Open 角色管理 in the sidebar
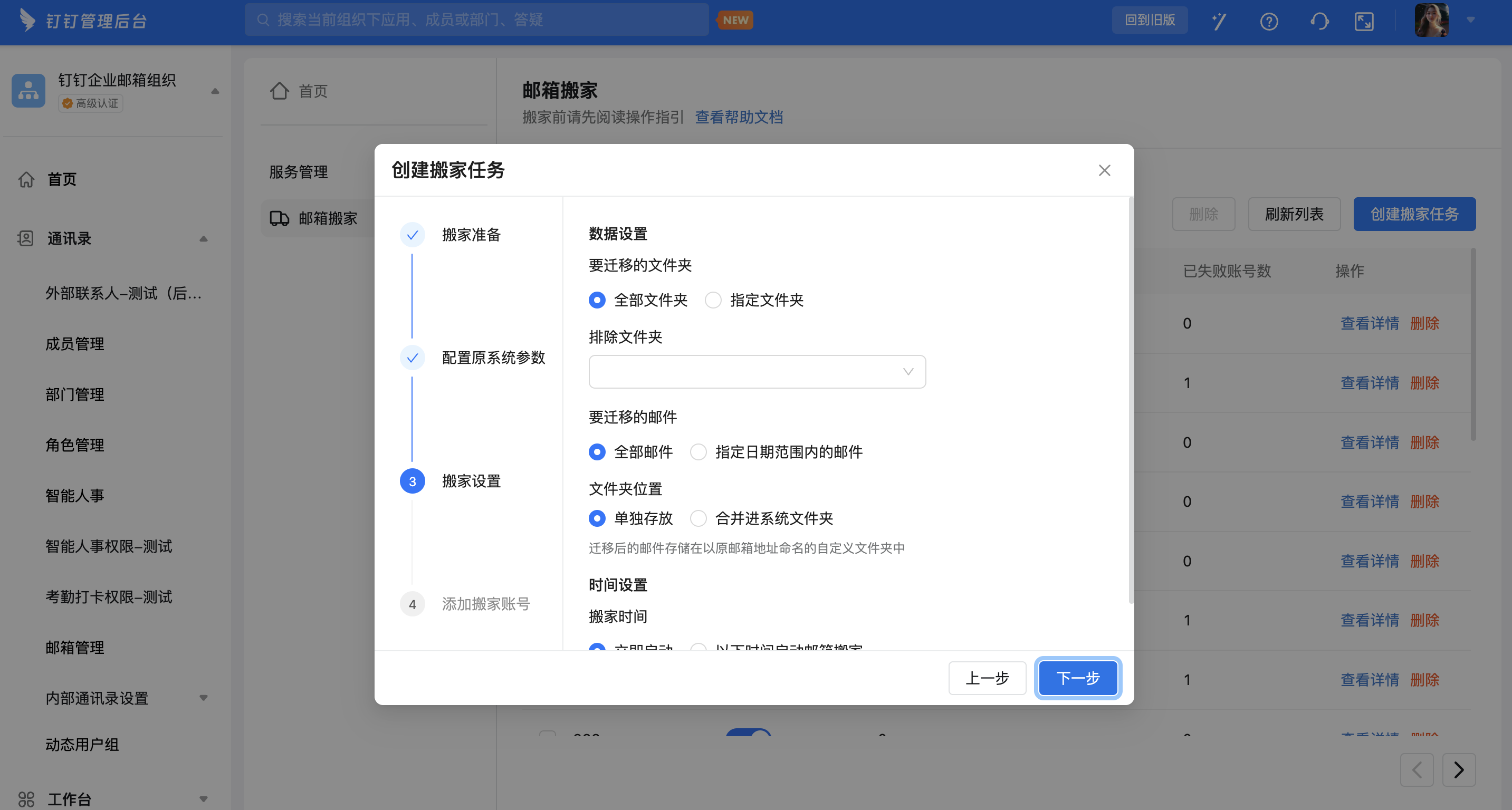This screenshot has height=810, width=1512. (x=75, y=445)
